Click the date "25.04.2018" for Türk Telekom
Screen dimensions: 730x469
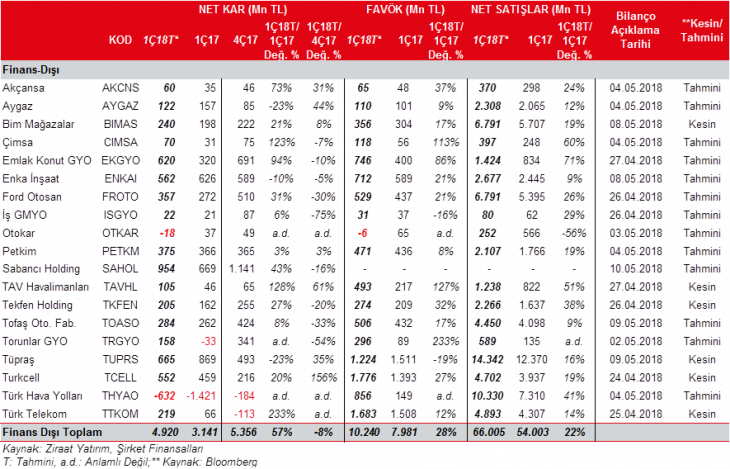pyautogui.click(x=635, y=414)
